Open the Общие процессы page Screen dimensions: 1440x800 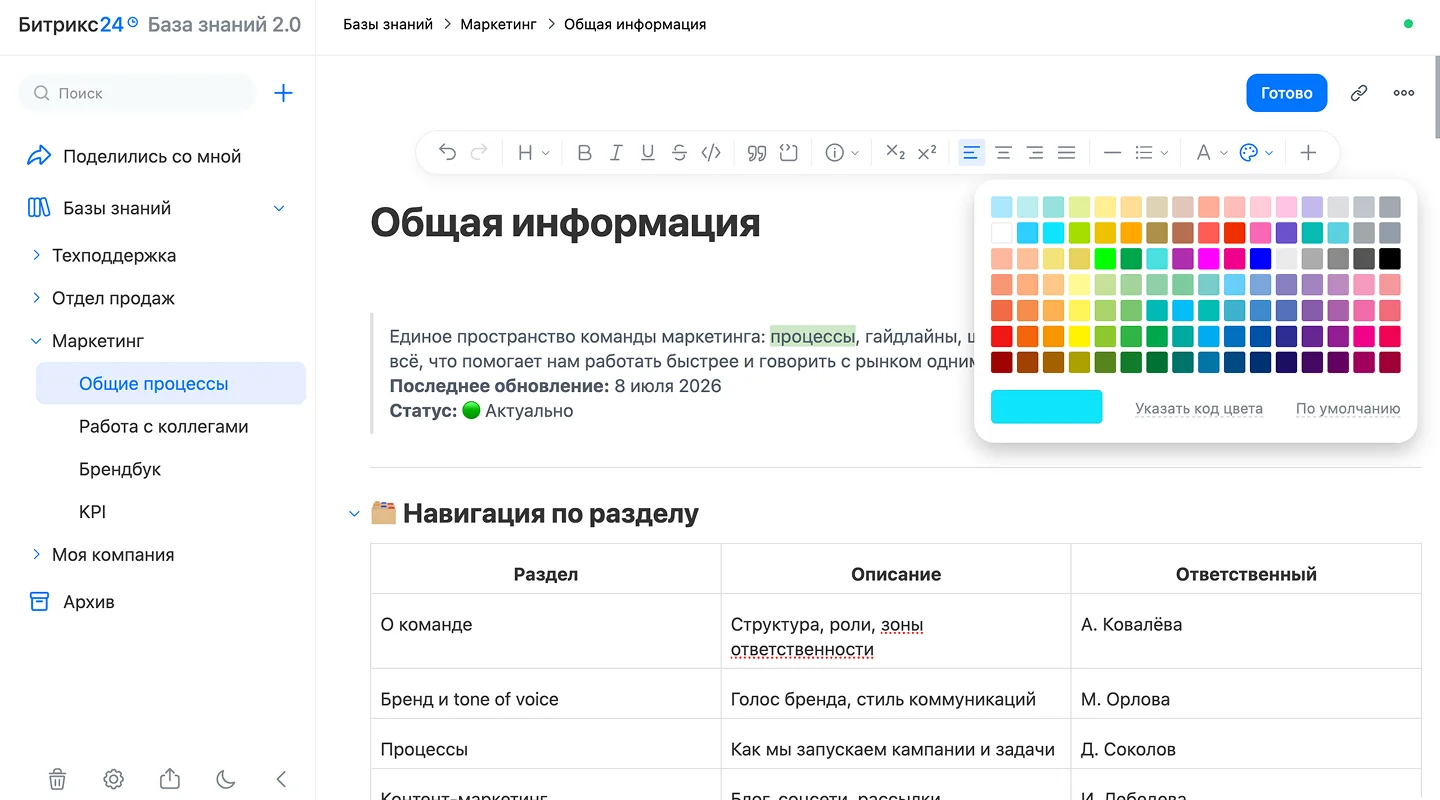pos(171,383)
